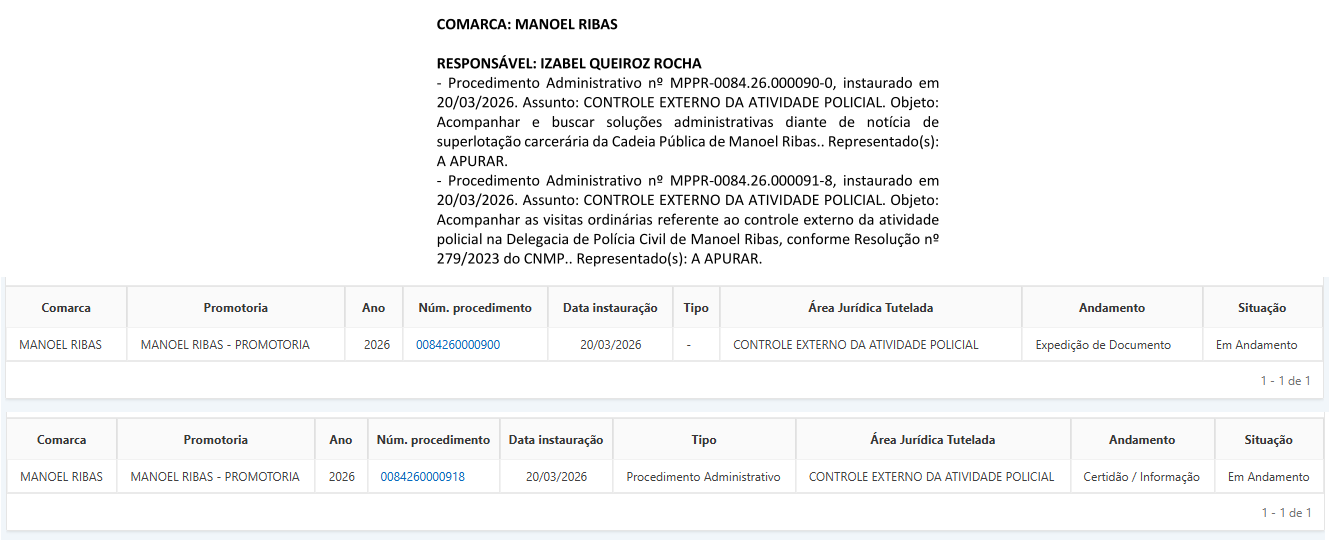Click the RESPONSÁVEL: IZABEL QUEIROZ ROCHA line
The height and width of the screenshot is (549, 1329).
(569, 63)
